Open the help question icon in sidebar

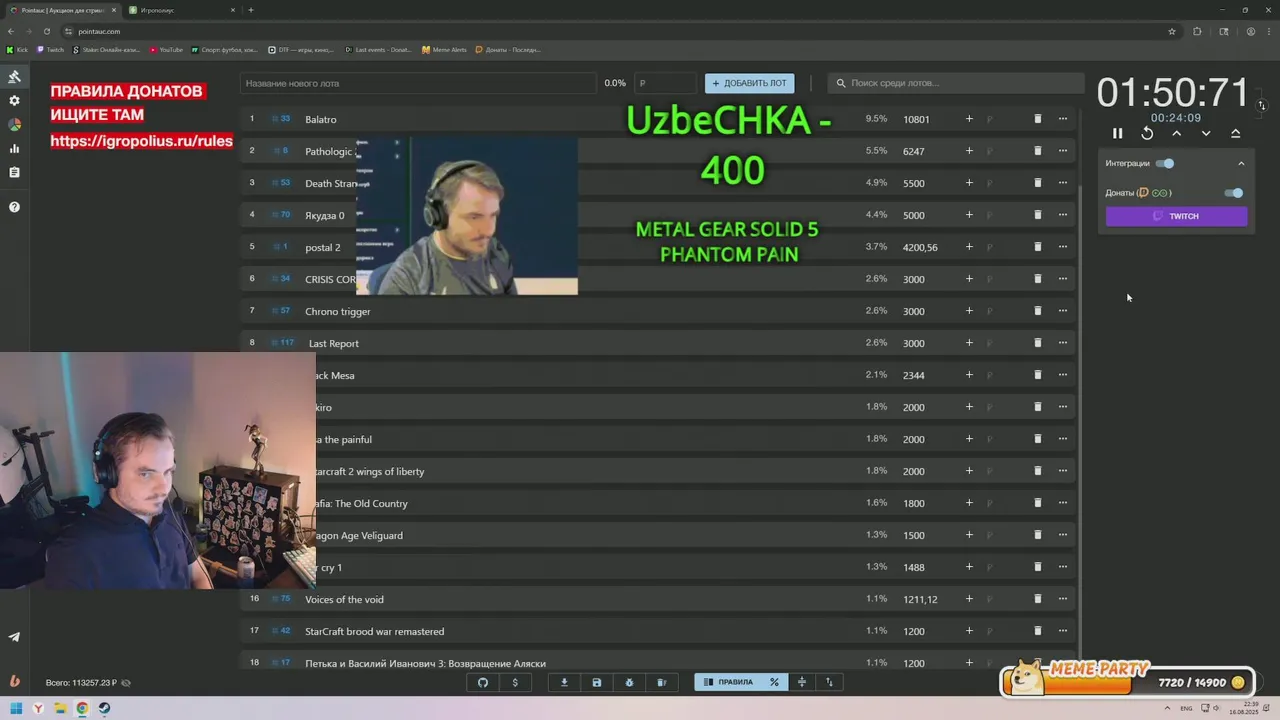[x=14, y=207]
